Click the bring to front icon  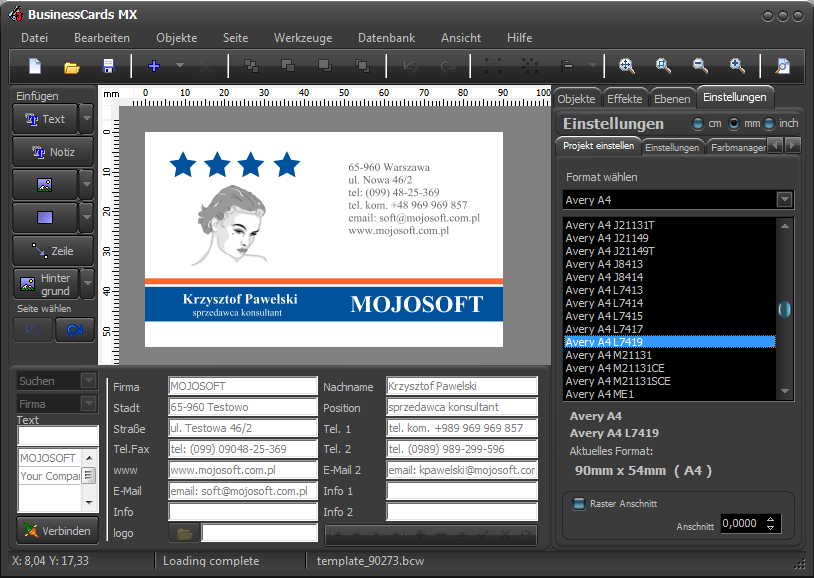coord(325,65)
